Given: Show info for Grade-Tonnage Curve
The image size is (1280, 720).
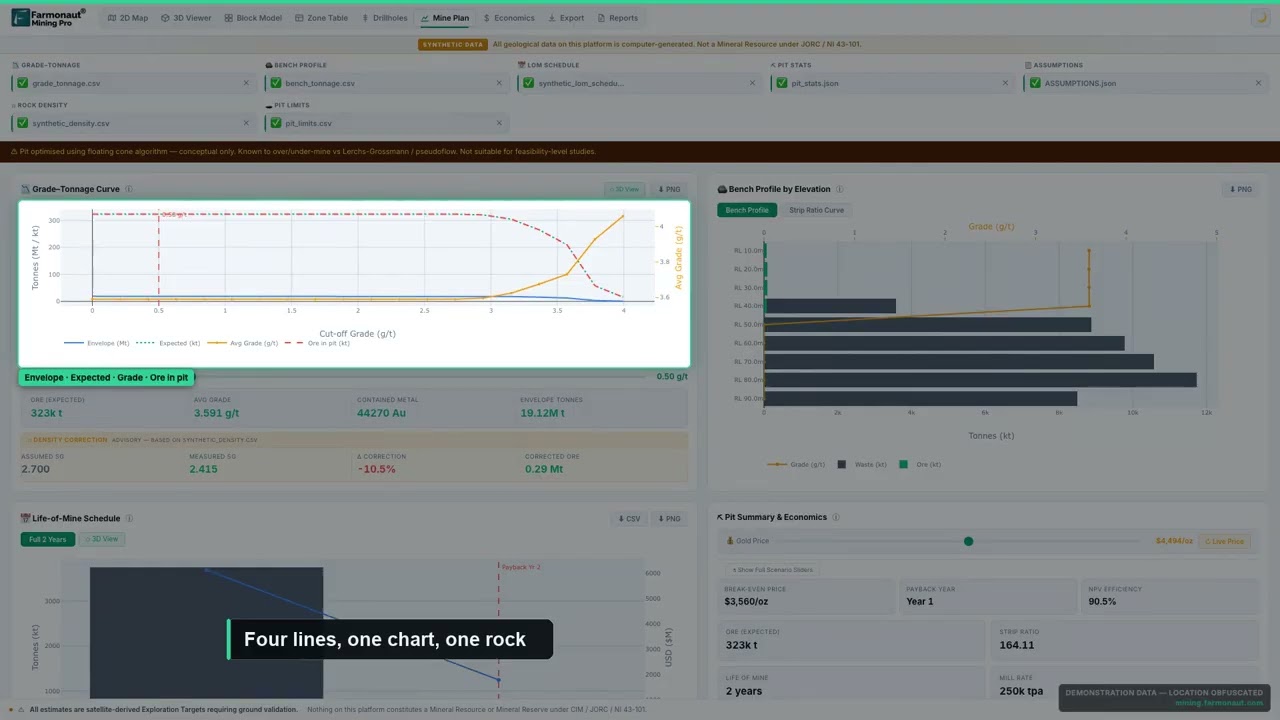Looking at the screenshot, I should point(129,189).
